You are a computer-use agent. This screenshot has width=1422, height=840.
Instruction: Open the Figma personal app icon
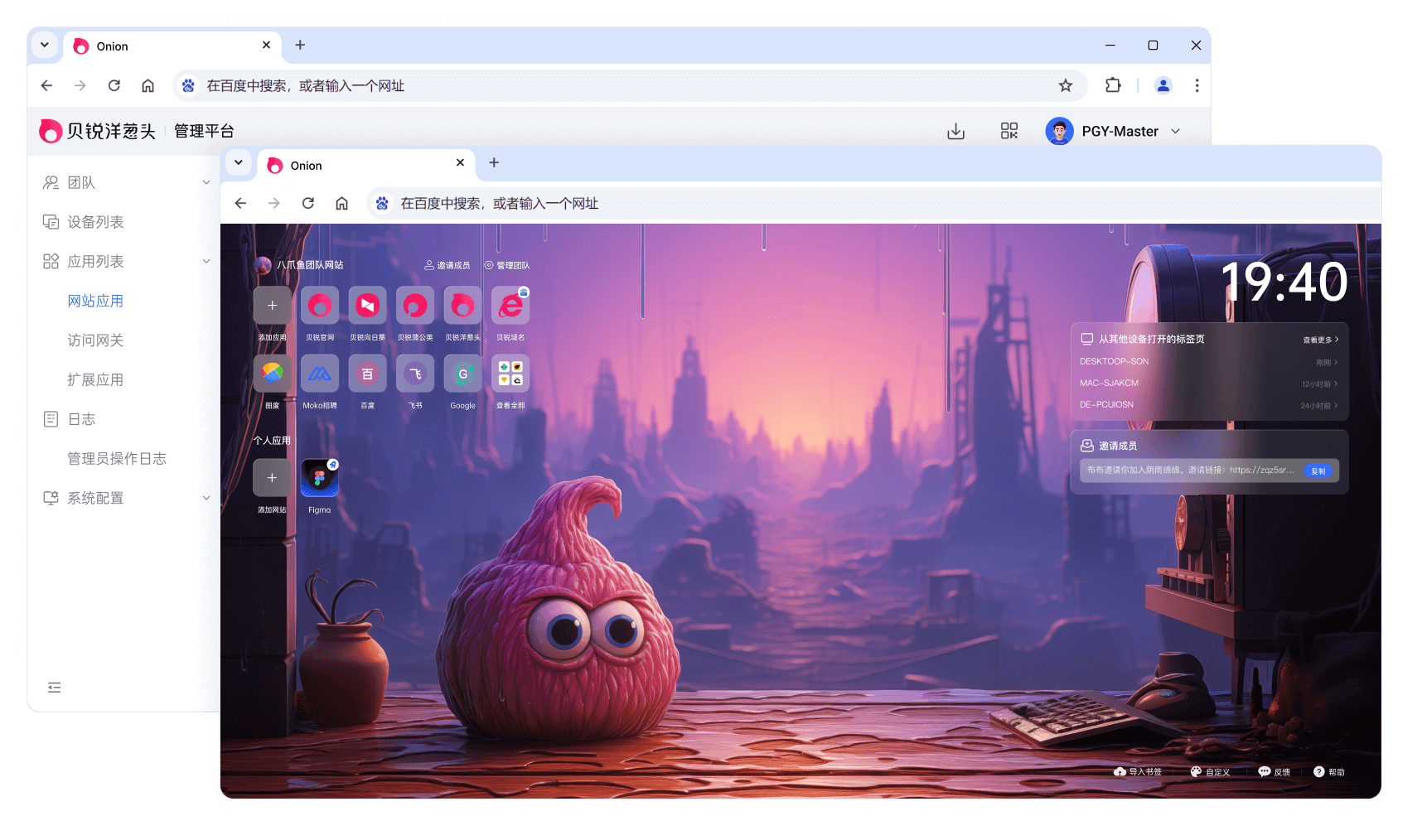click(319, 479)
